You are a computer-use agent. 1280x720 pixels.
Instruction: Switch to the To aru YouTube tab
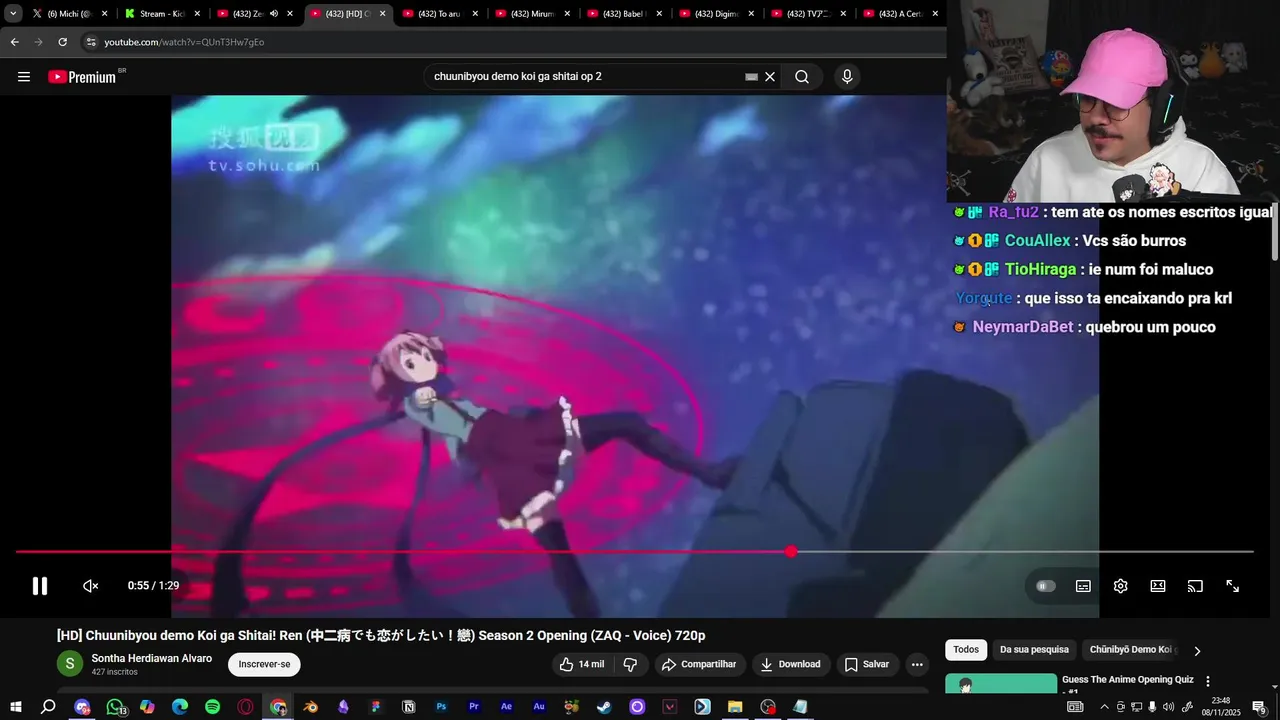pyautogui.click(x=438, y=14)
